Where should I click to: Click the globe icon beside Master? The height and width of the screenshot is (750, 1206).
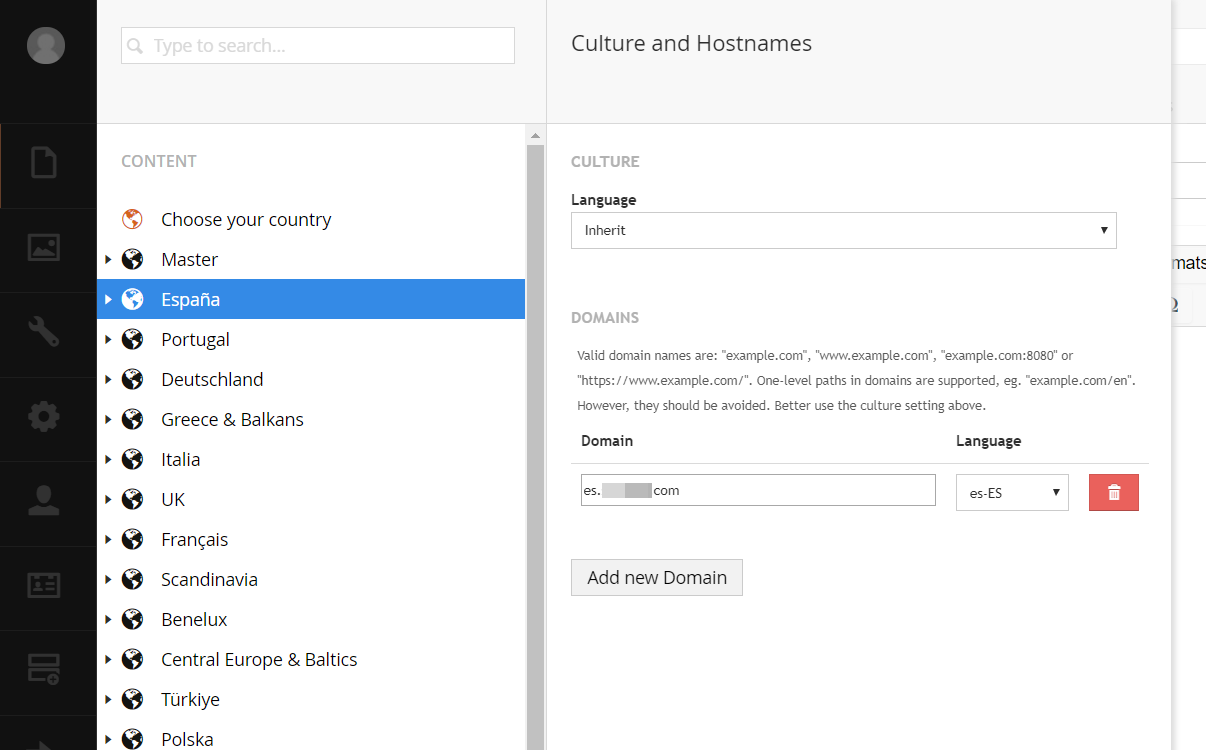132,259
